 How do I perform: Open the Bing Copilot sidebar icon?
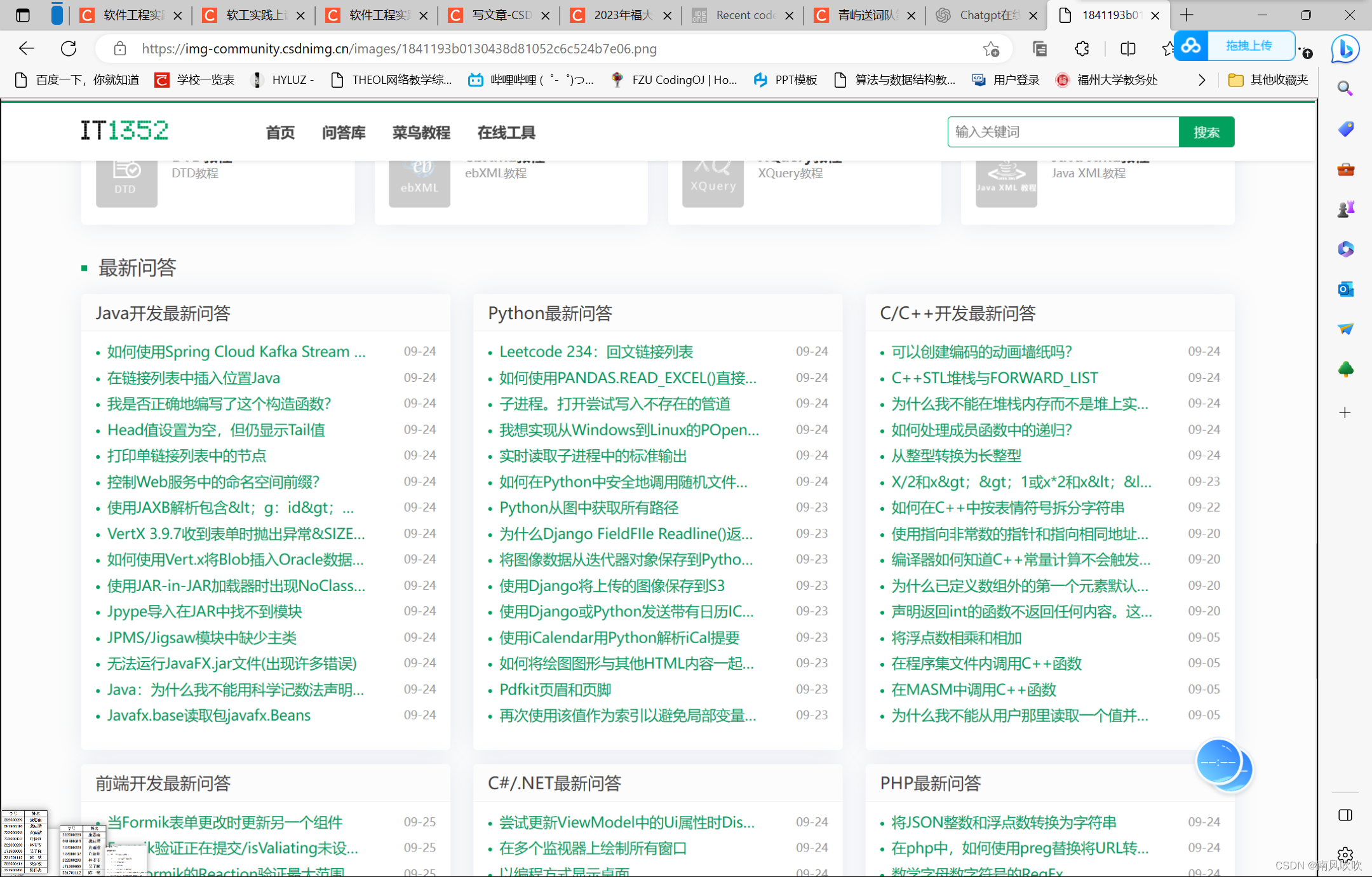1345,49
